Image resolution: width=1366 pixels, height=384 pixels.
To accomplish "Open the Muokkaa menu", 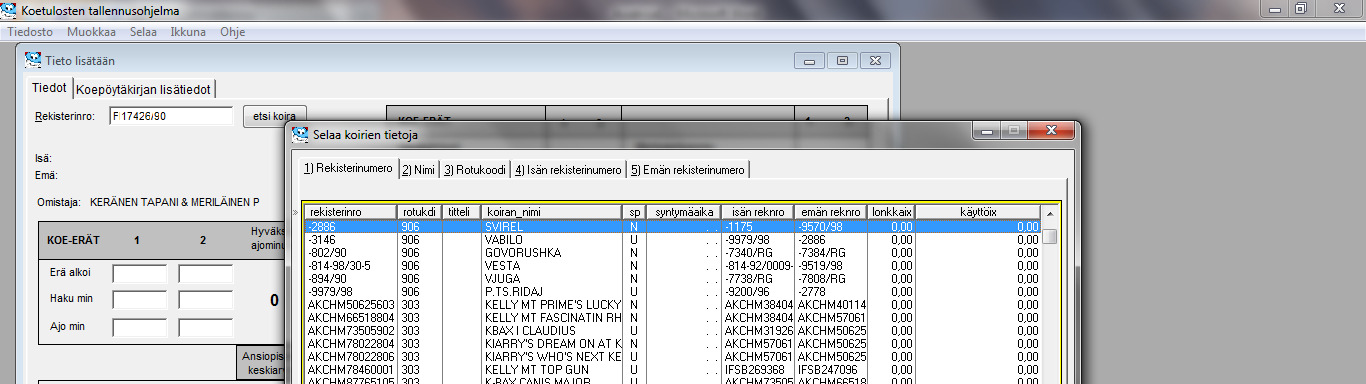I will coord(91,32).
